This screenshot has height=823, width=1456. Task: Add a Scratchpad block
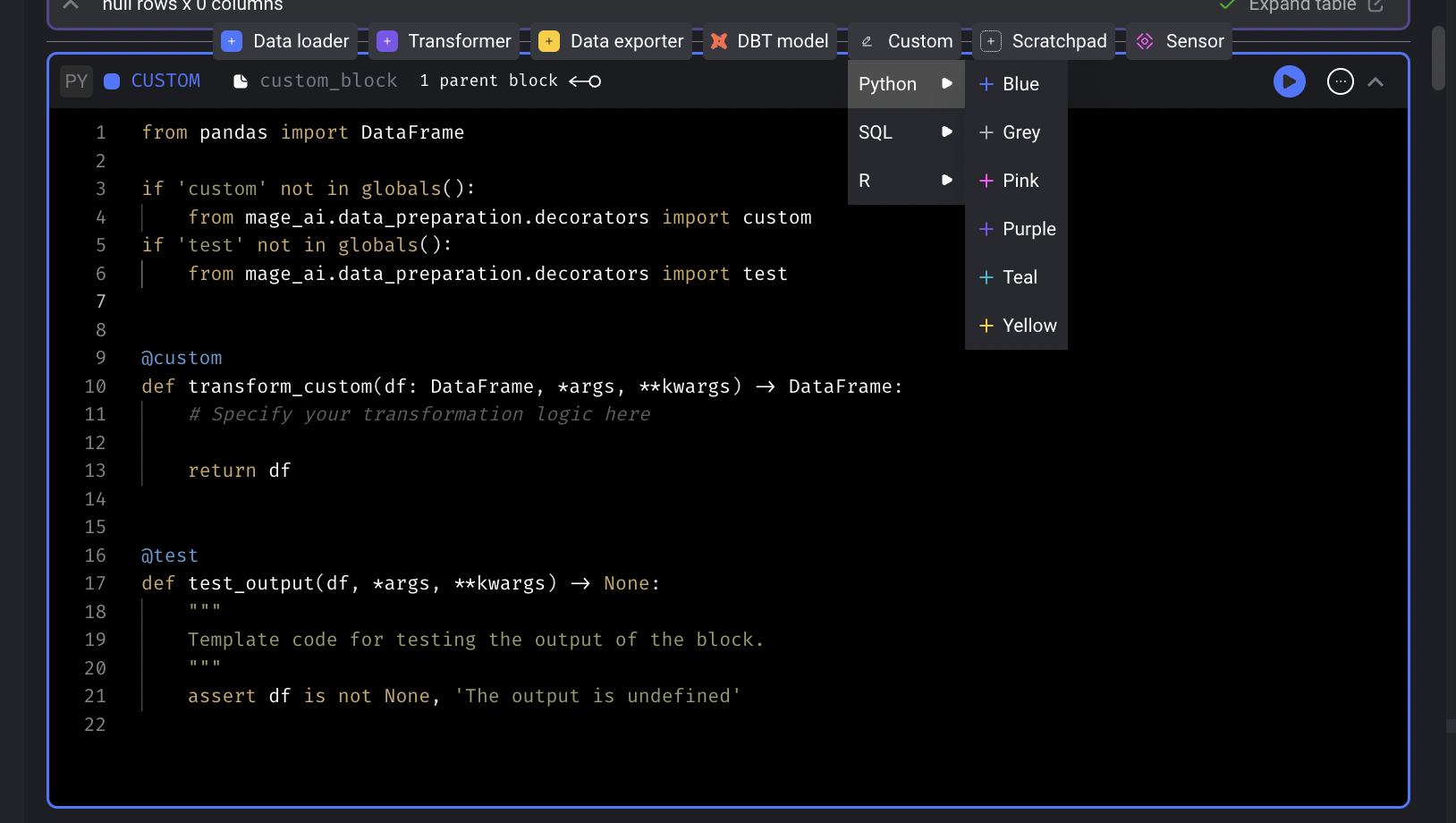point(1044,41)
